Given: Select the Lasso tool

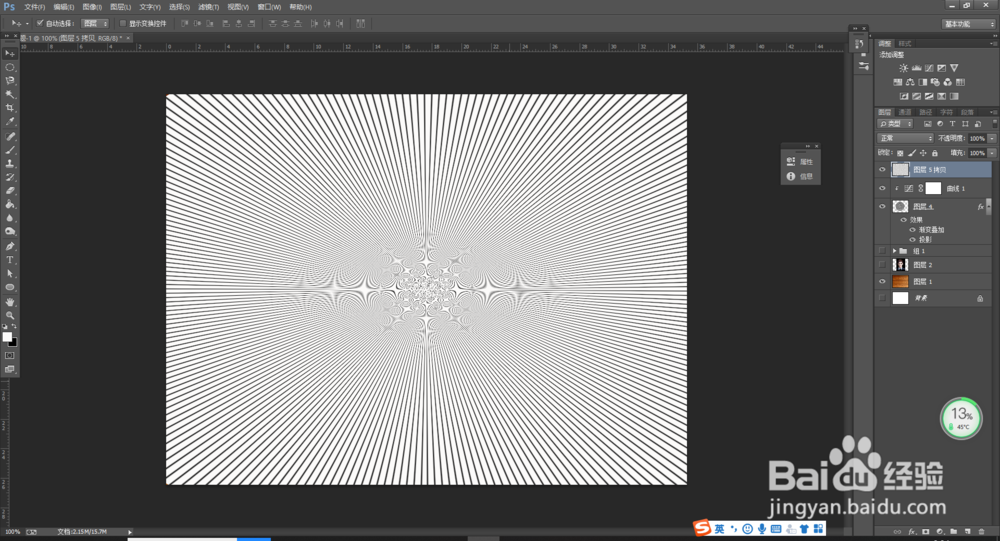Looking at the screenshot, I should [10, 81].
